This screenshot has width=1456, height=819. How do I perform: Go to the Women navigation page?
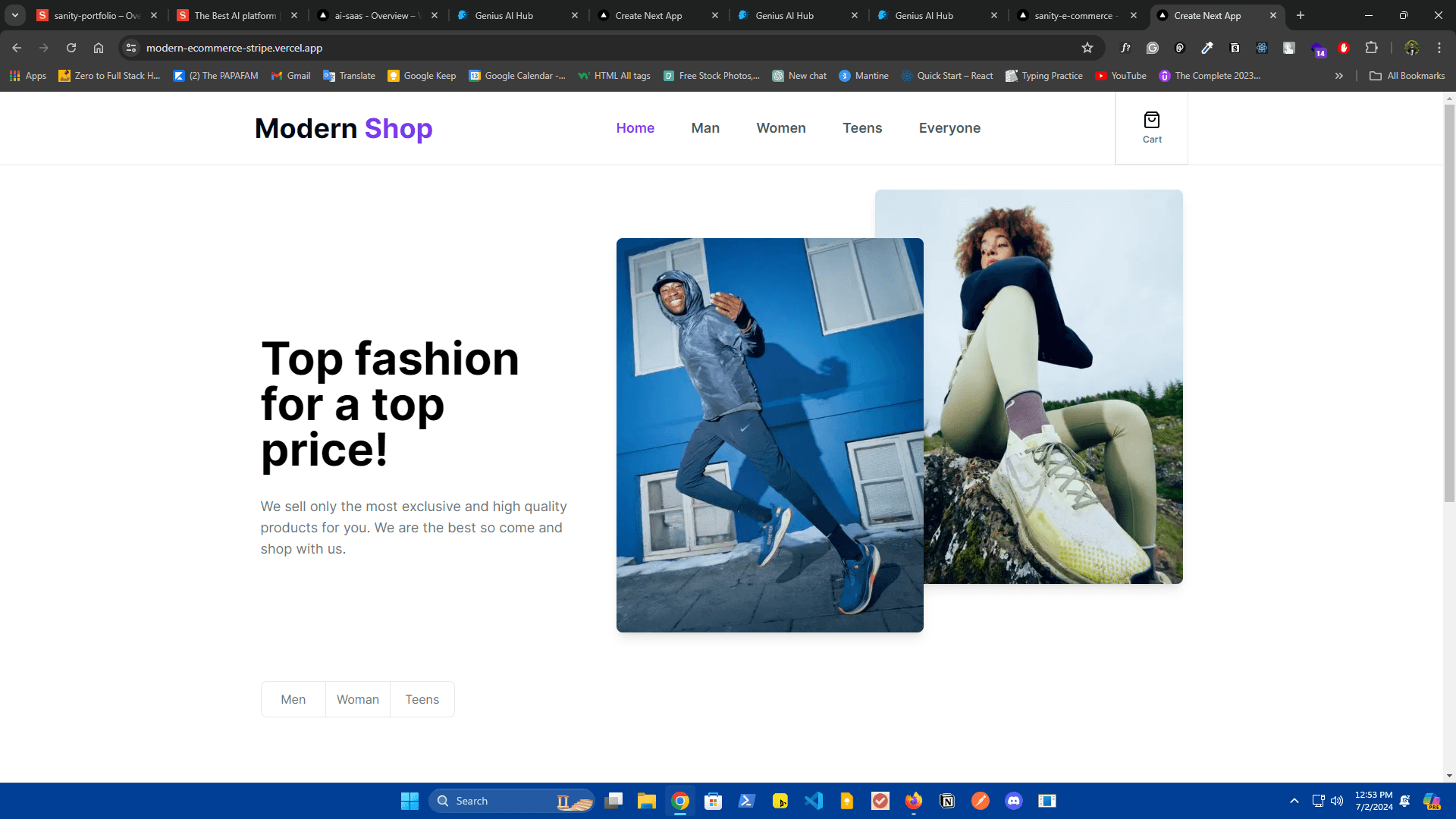(780, 128)
